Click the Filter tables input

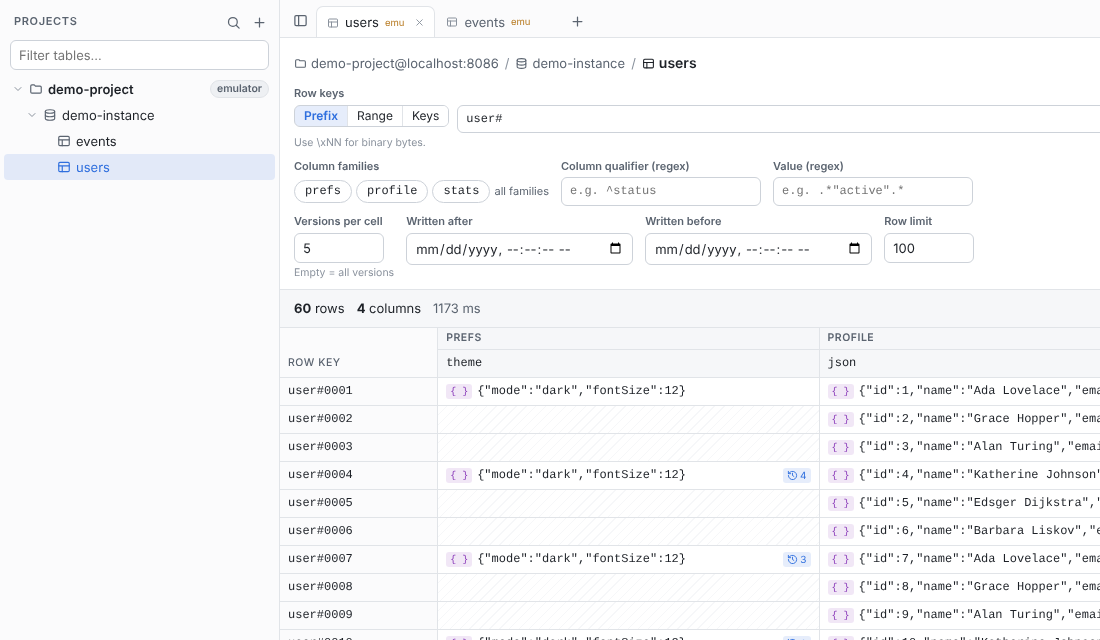click(140, 55)
